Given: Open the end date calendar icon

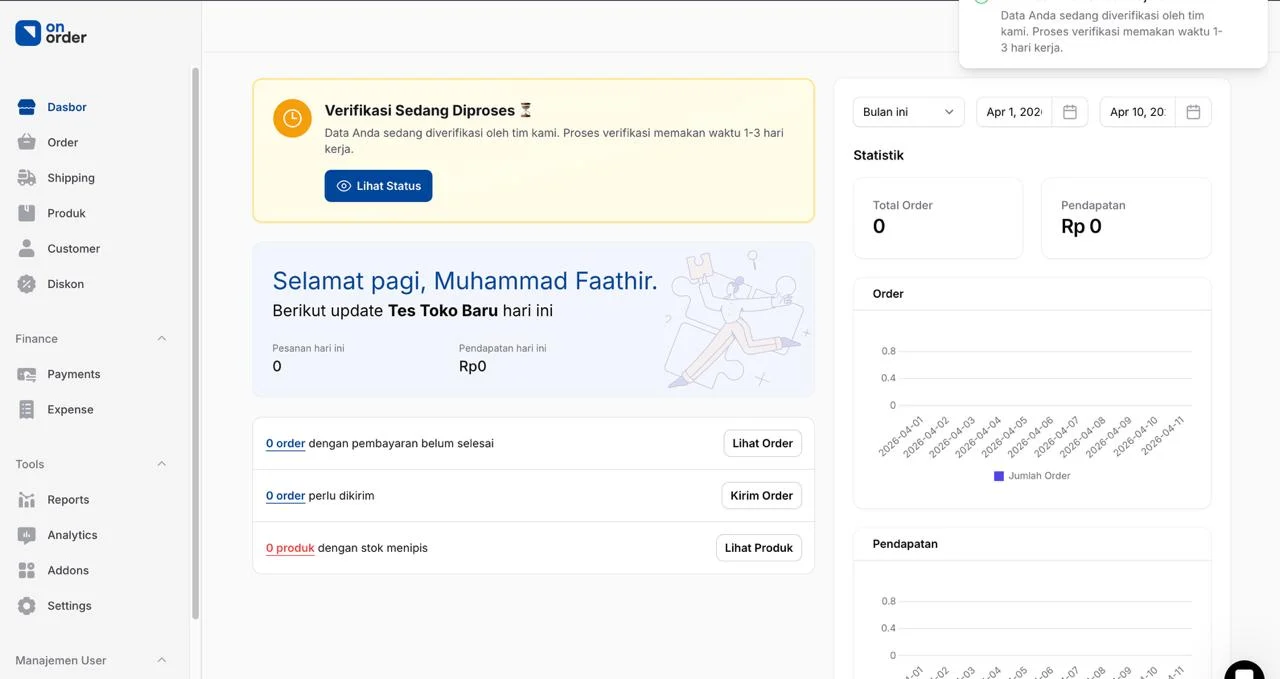Looking at the screenshot, I should (x=1193, y=112).
